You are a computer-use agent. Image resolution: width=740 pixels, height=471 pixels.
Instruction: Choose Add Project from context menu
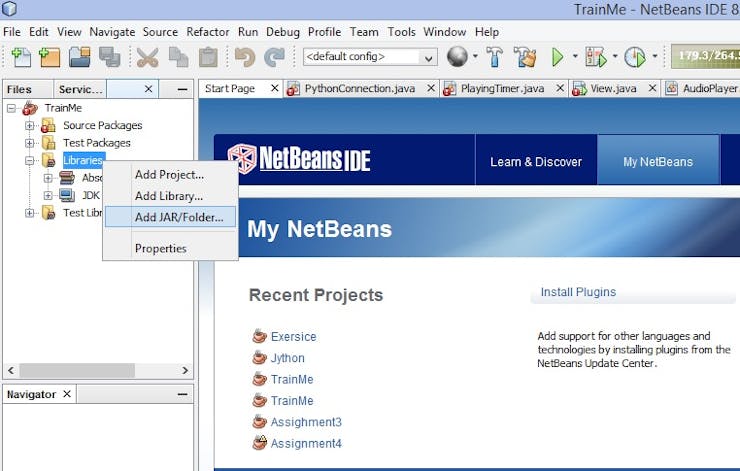click(170, 175)
